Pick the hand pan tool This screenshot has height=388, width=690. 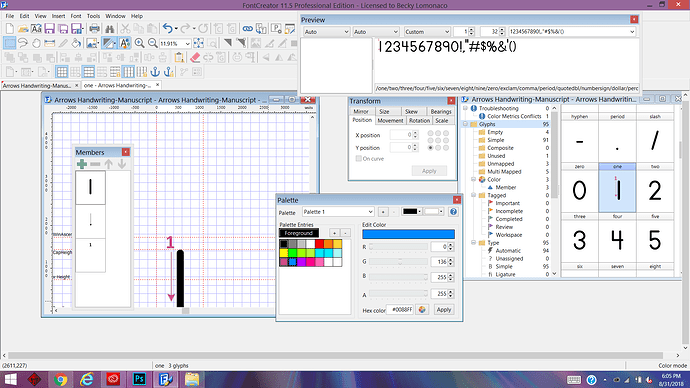pos(36,43)
